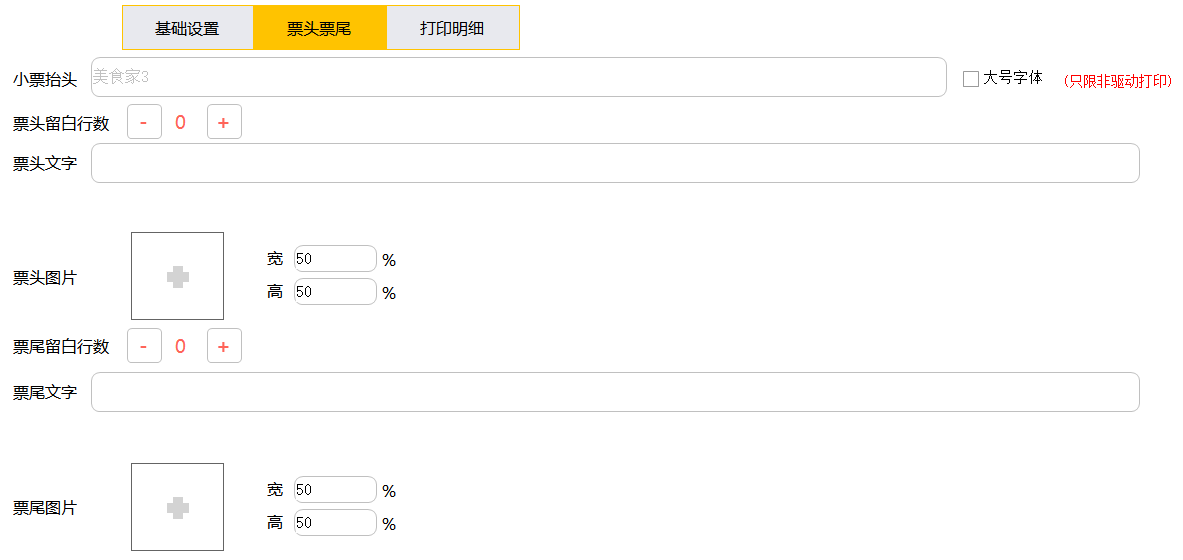Decrease 票尾留白行数 with minus button

pos(144,347)
